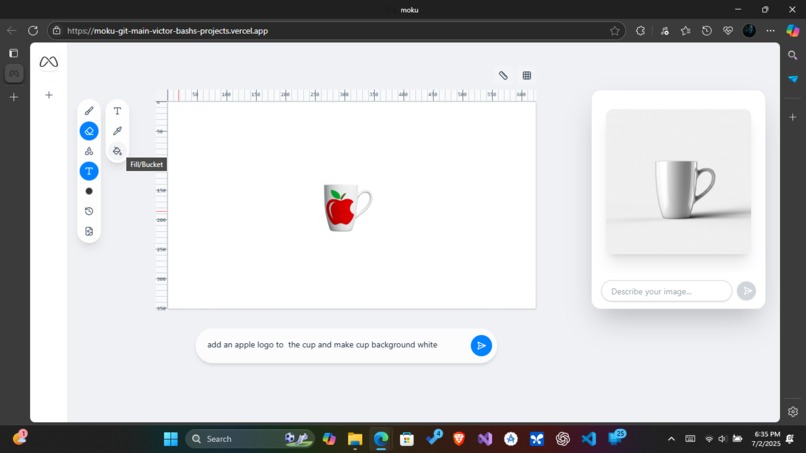Pick the eyedropper tool
The width and height of the screenshot is (806, 453).
pyautogui.click(x=117, y=131)
